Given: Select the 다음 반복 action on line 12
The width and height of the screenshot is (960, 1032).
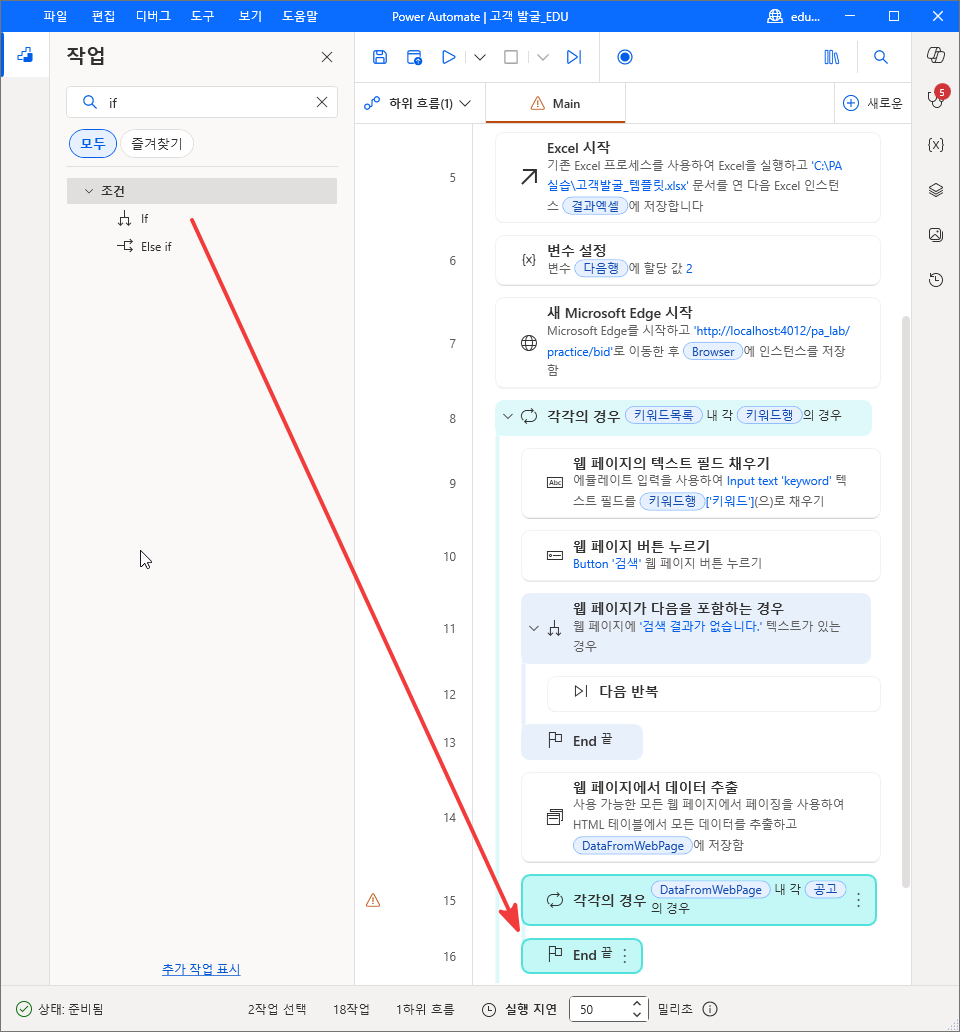Looking at the screenshot, I should click(714, 694).
